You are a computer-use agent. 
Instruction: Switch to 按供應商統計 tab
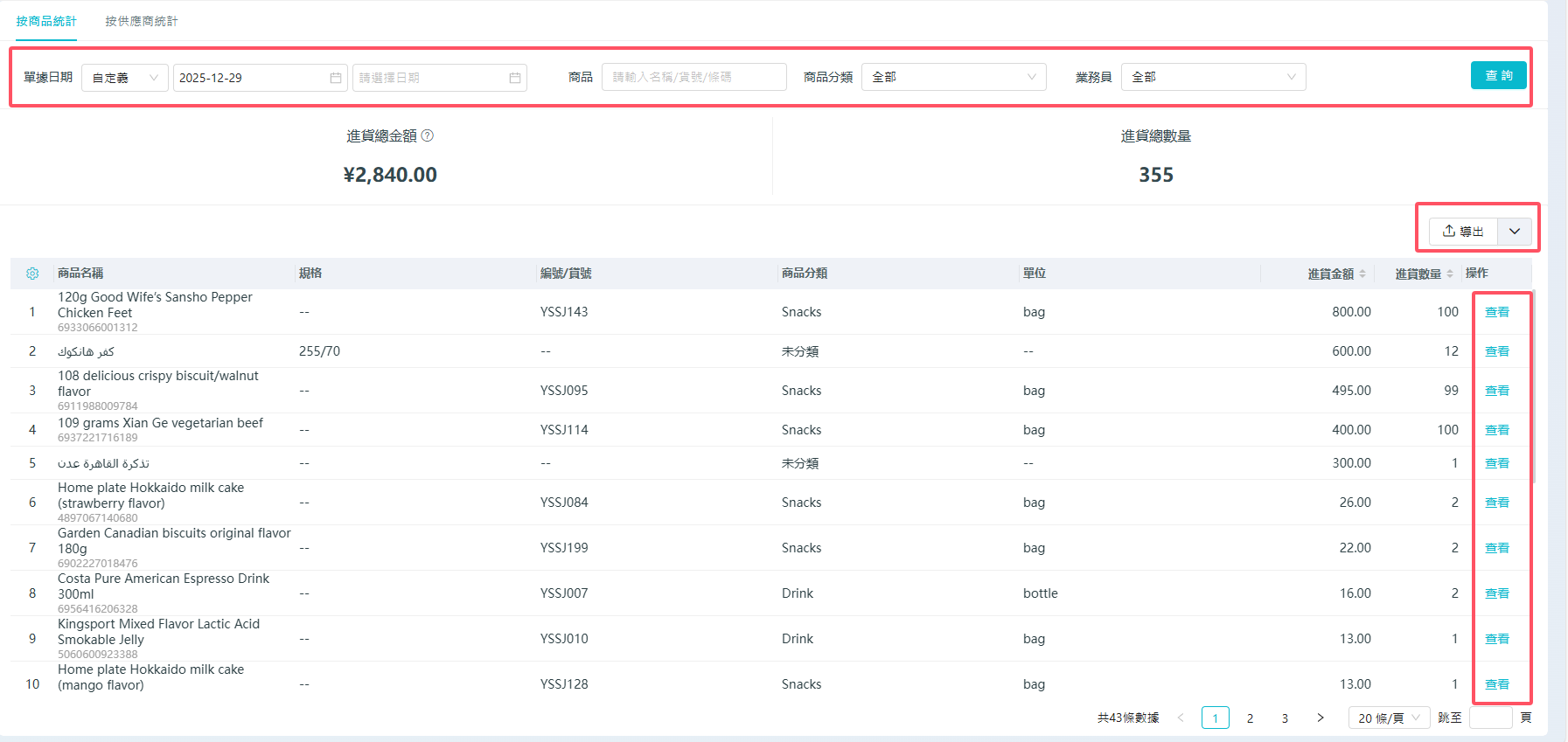click(142, 21)
